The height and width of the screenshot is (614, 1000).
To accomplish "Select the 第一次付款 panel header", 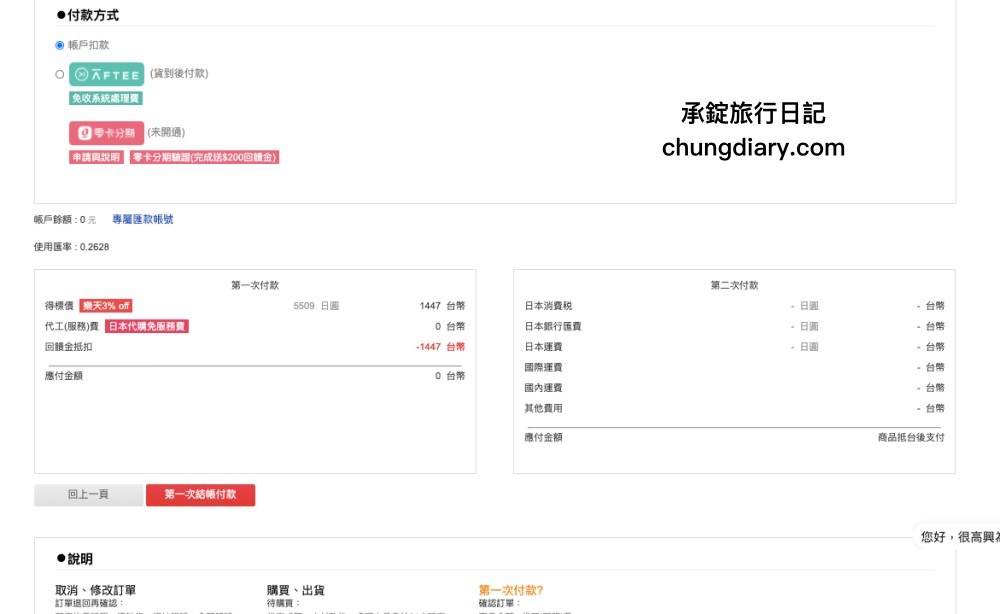I will coord(254,282).
